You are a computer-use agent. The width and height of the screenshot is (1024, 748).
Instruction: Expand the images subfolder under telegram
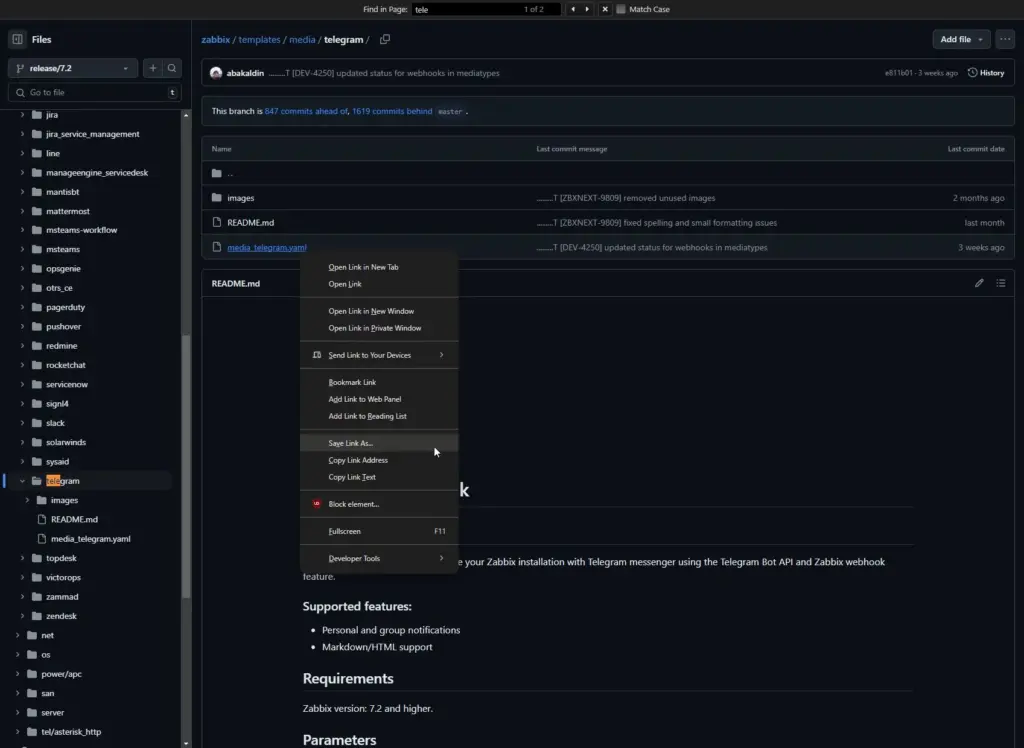27,500
